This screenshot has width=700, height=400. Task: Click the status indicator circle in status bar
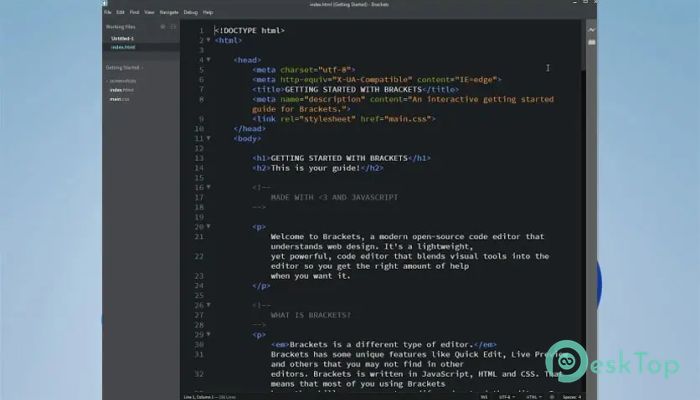click(552, 396)
